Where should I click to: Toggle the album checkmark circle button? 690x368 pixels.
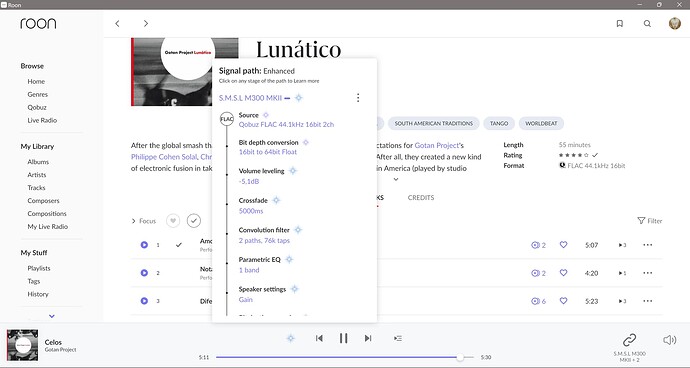click(194, 221)
